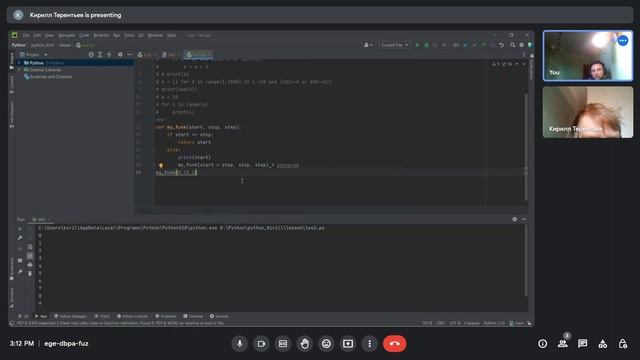Mute the microphone in the Meet bar
Viewport: 640px width, 360px height.
coord(240,344)
